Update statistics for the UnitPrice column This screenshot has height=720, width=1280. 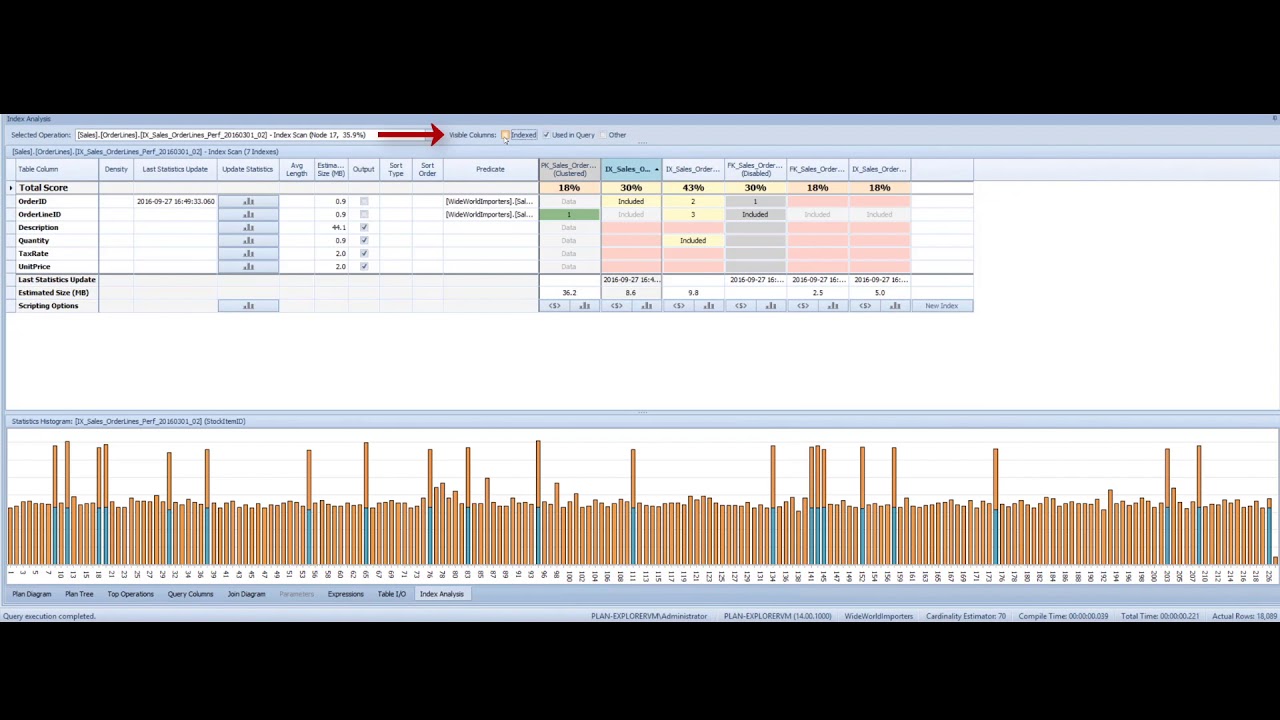tap(248, 267)
